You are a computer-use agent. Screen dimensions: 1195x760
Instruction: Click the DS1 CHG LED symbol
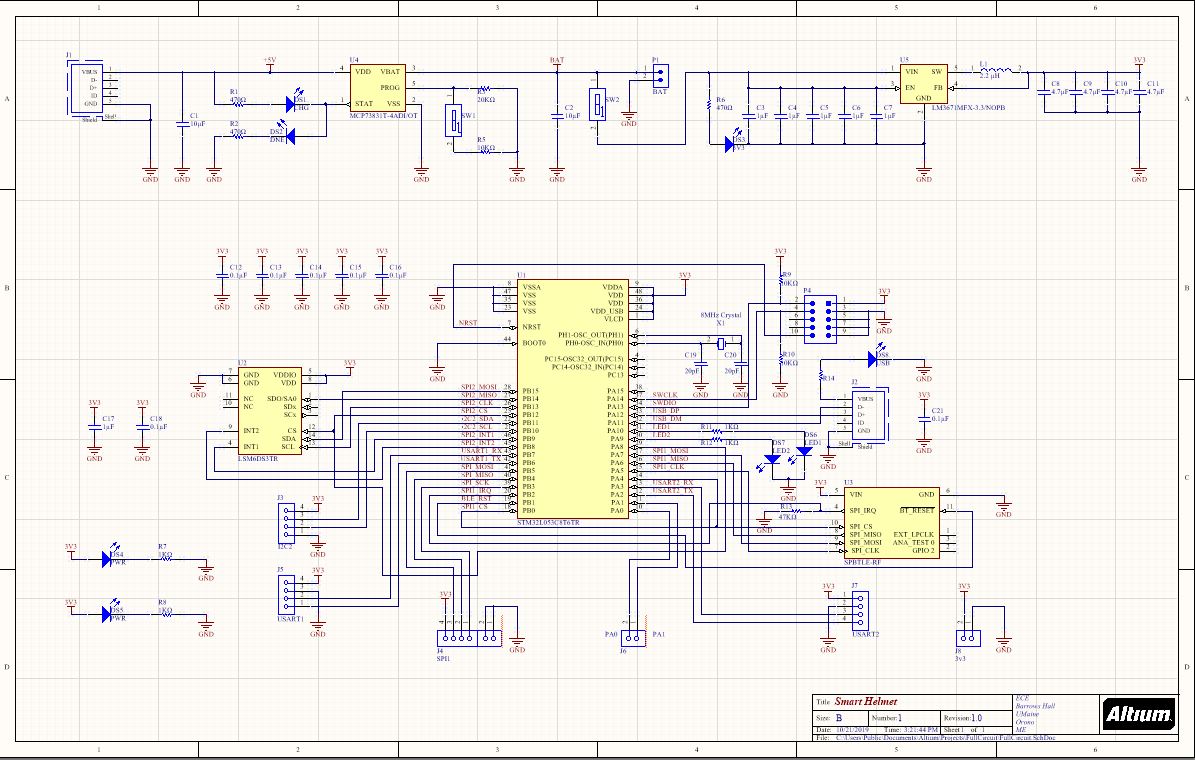point(299,103)
